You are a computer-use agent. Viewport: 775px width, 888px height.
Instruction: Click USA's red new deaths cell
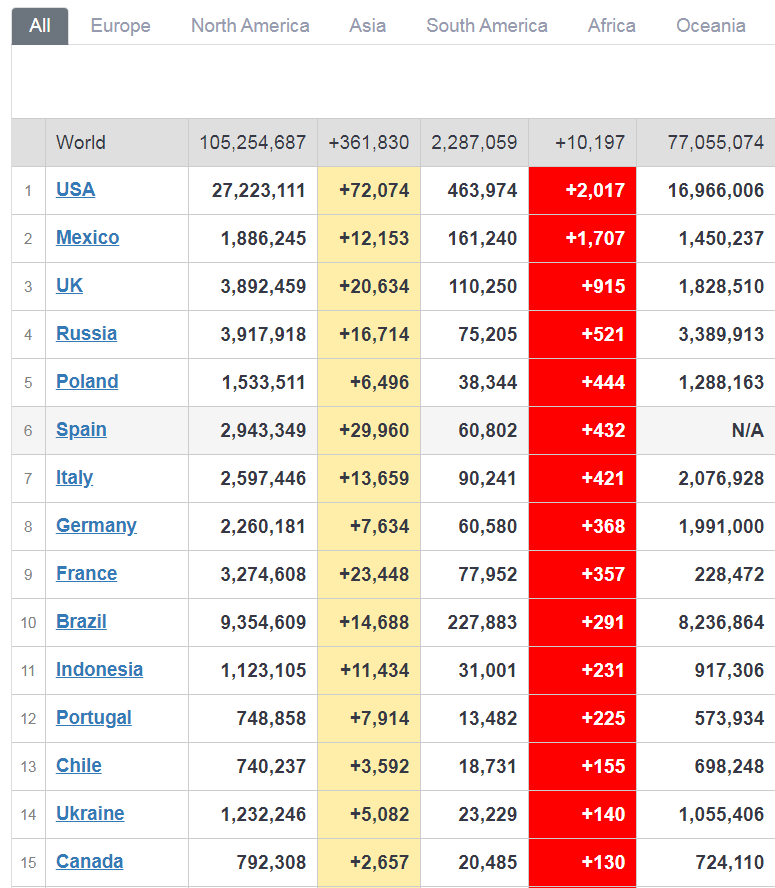pyautogui.click(x=582, y=190)
